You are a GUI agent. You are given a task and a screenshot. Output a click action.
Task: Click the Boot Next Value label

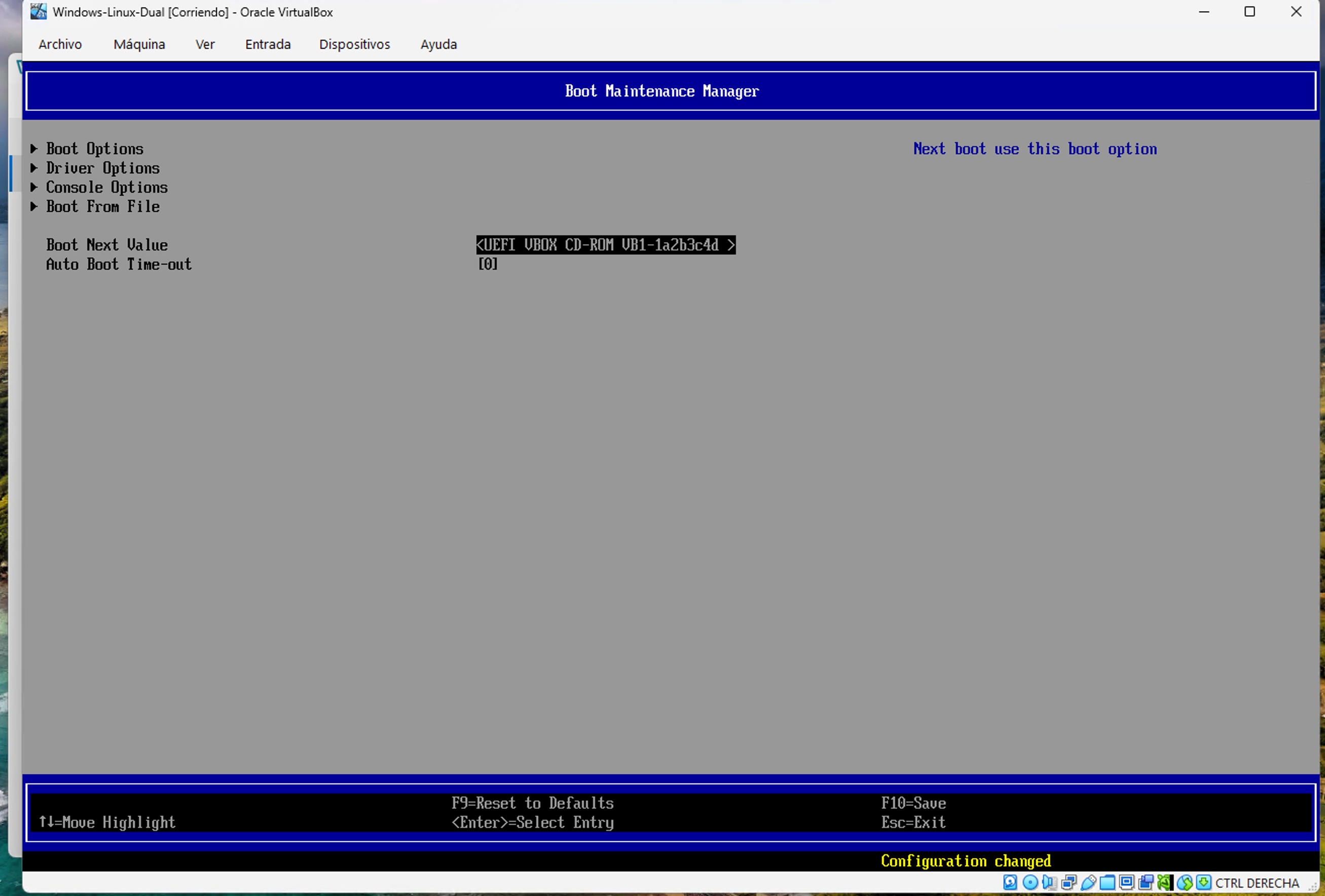coord(107,245)
